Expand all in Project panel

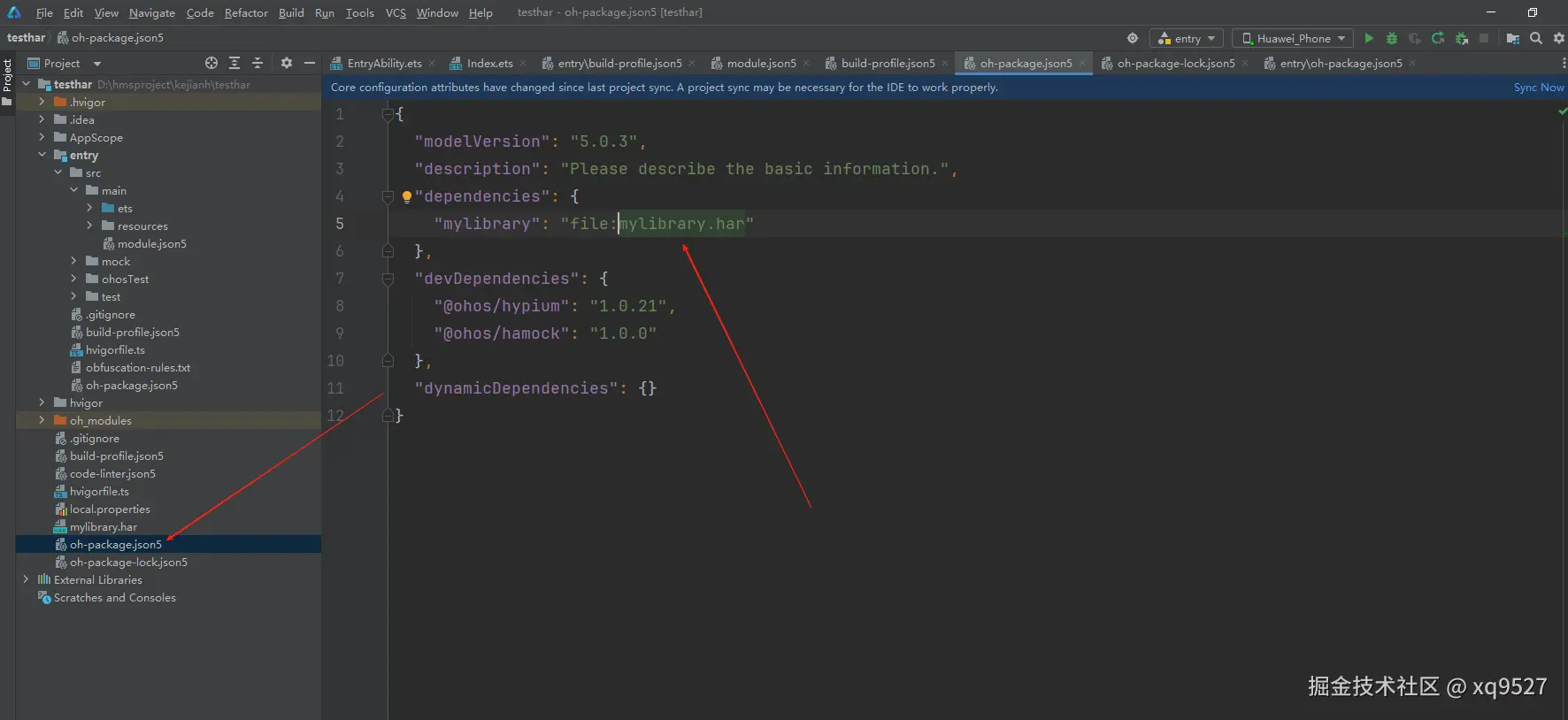coord(234,63)
